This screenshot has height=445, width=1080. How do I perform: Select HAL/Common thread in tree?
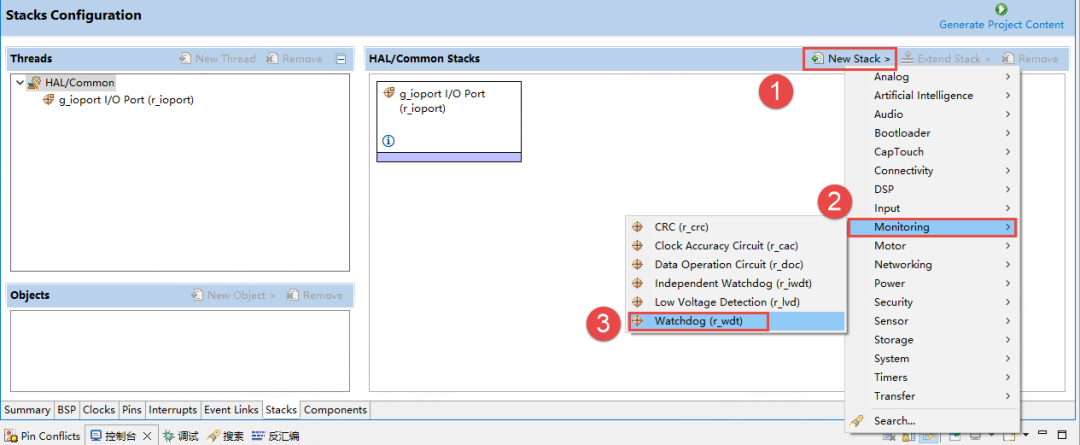click(71, 83)
